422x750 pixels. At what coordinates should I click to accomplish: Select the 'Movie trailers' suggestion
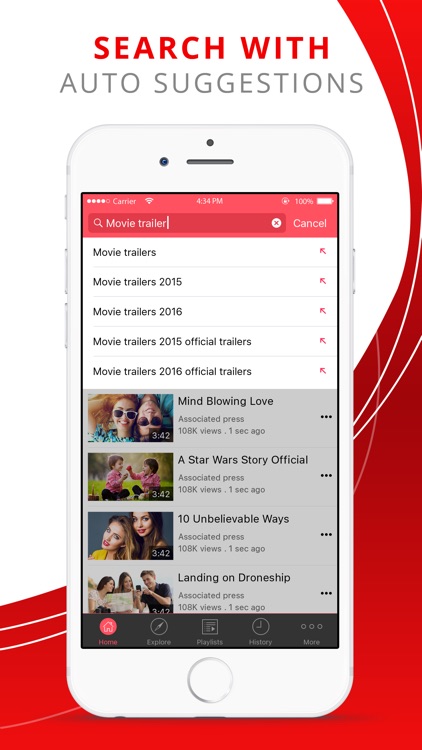click(x=210, y=252)
